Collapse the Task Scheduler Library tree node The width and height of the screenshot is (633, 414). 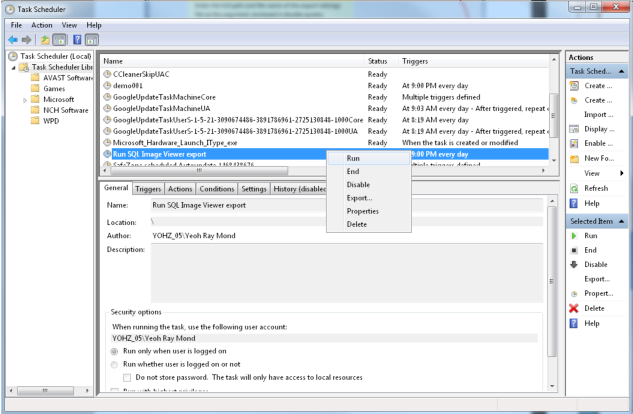click(13, 67)
